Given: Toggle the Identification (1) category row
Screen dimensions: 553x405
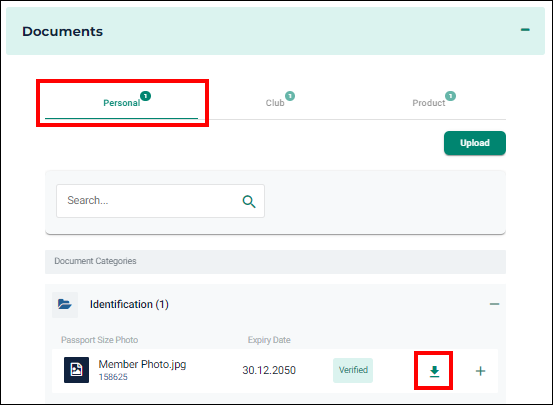Looking at the screenshot, I should click(x=275, y=304).
